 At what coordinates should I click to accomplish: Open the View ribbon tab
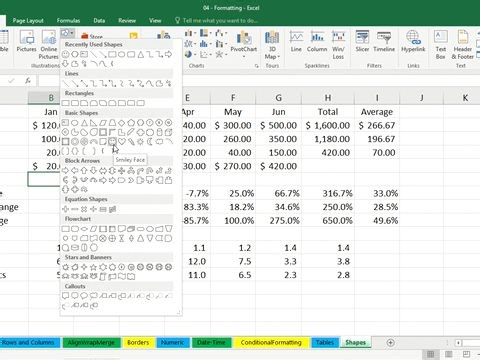click(155, 21)
